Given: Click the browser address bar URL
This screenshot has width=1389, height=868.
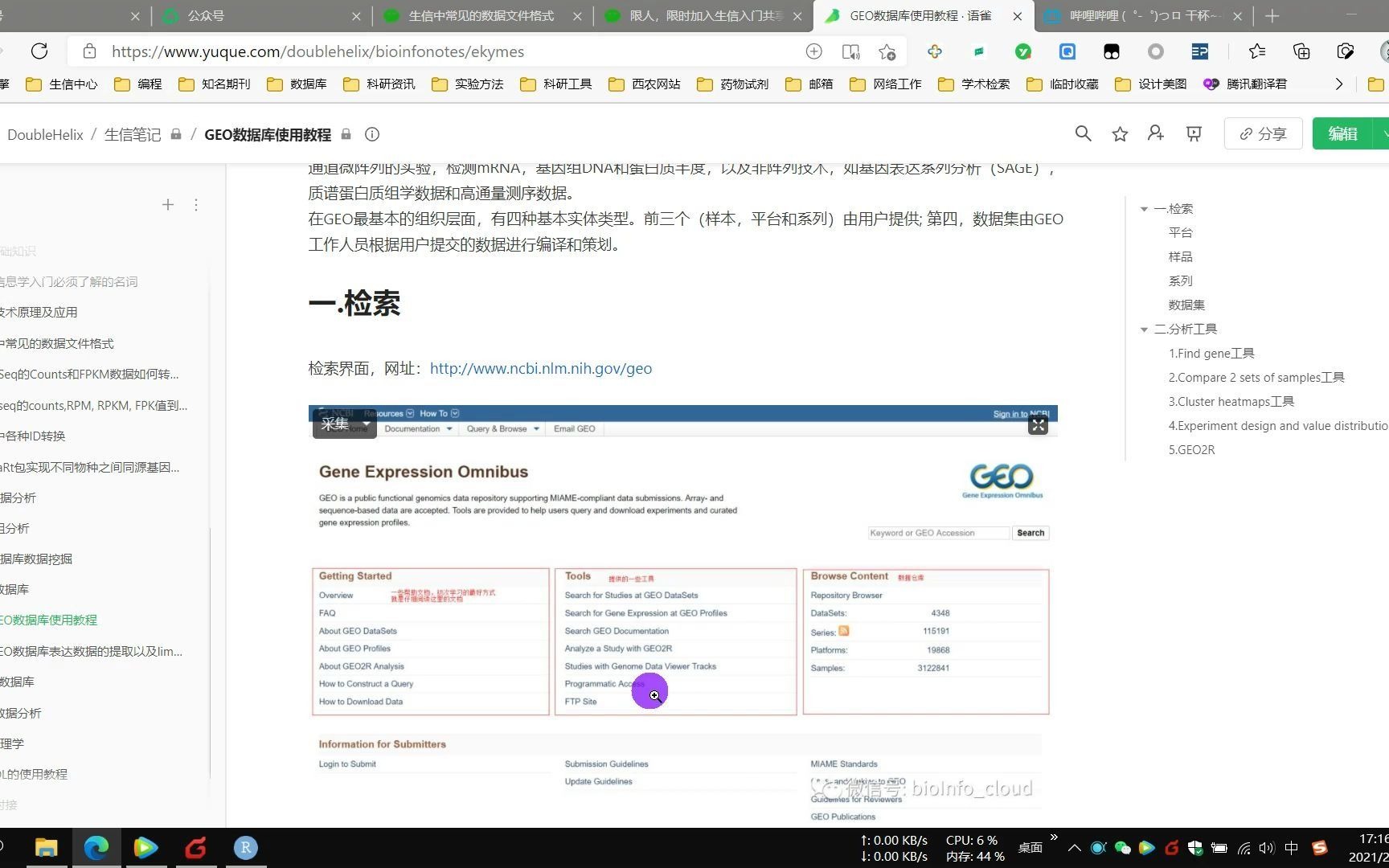Looking at the screenshot, I should tap(318, 51).
